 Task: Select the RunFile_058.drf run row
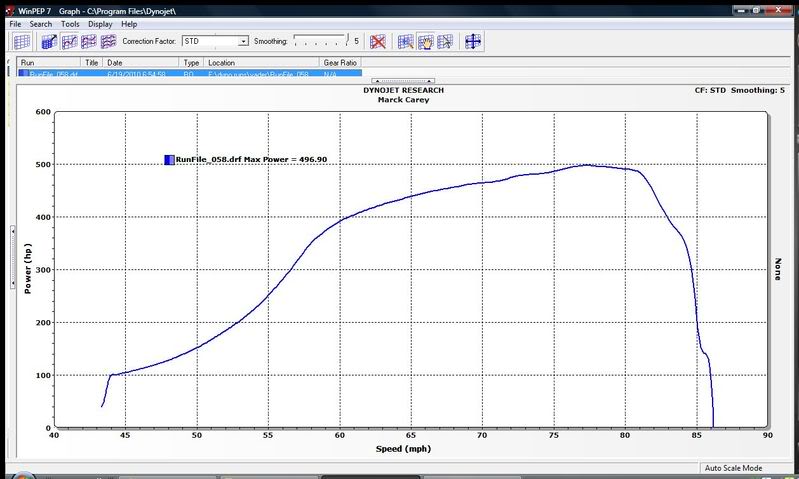tap(190, 73)
